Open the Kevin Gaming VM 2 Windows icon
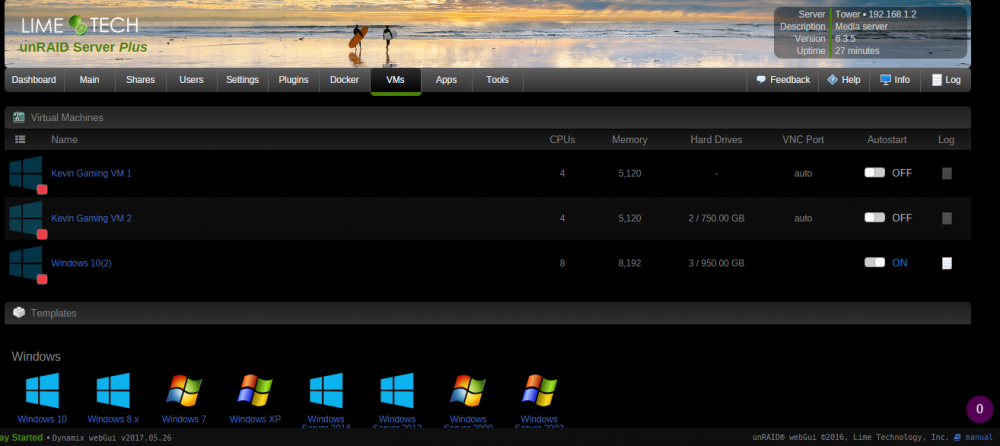Screen dimensions: 1000x446 click(26, 218)
